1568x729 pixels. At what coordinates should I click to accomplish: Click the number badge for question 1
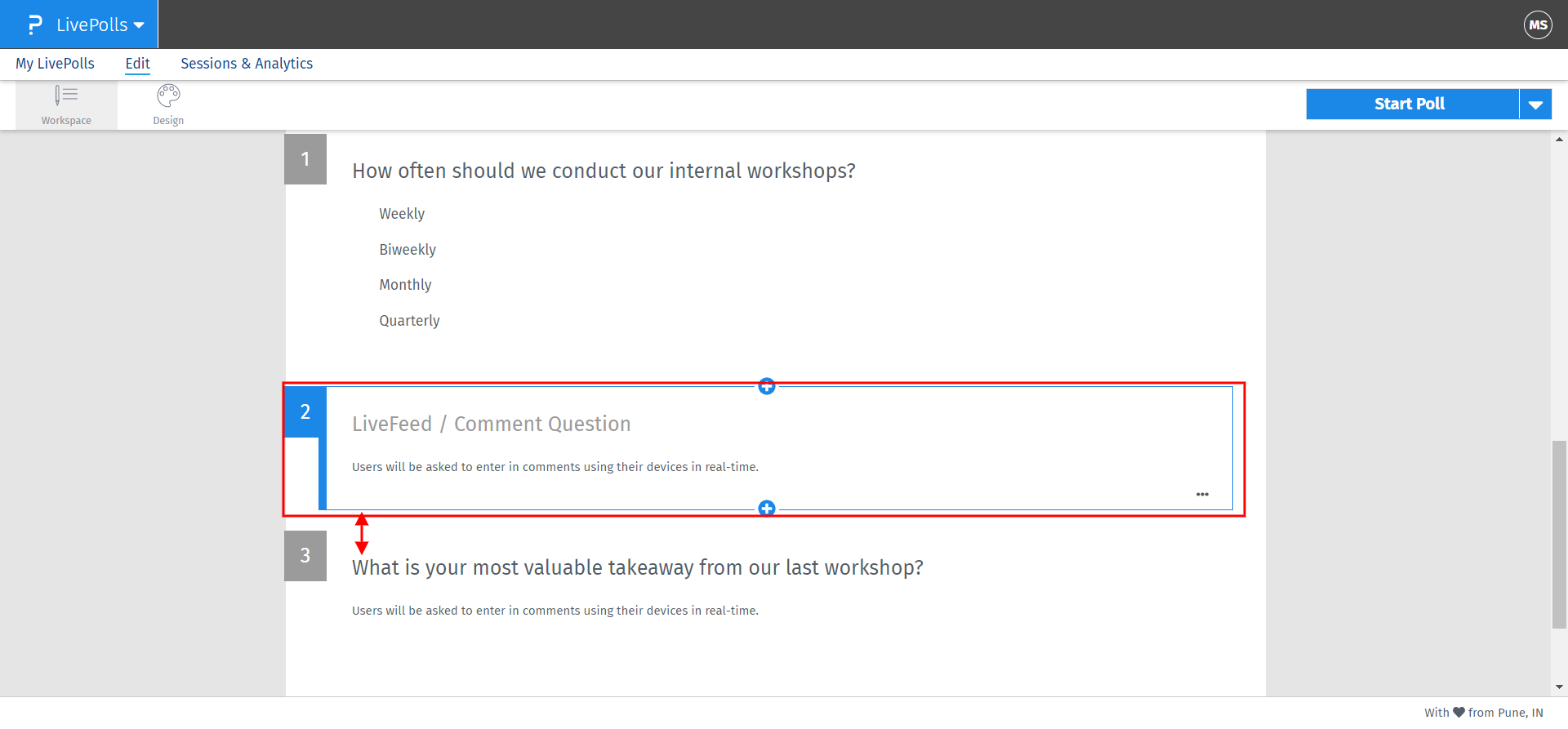[305, 159]
